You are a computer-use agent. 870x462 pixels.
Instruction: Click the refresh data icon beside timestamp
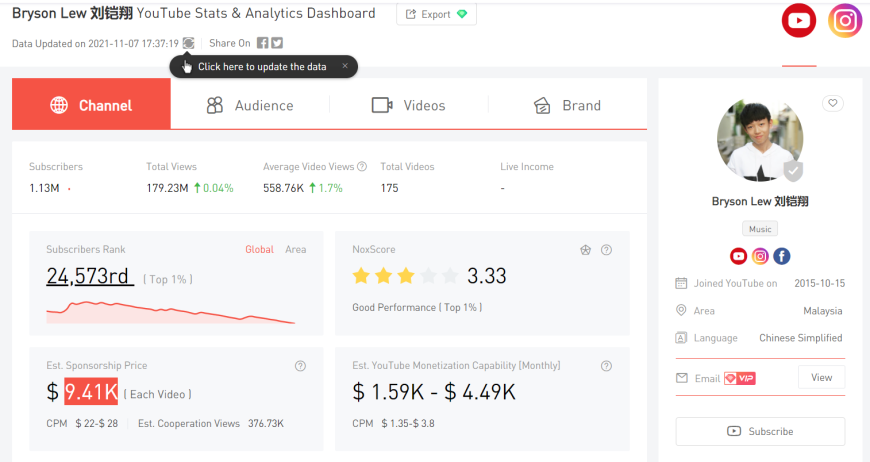point(188,43)
